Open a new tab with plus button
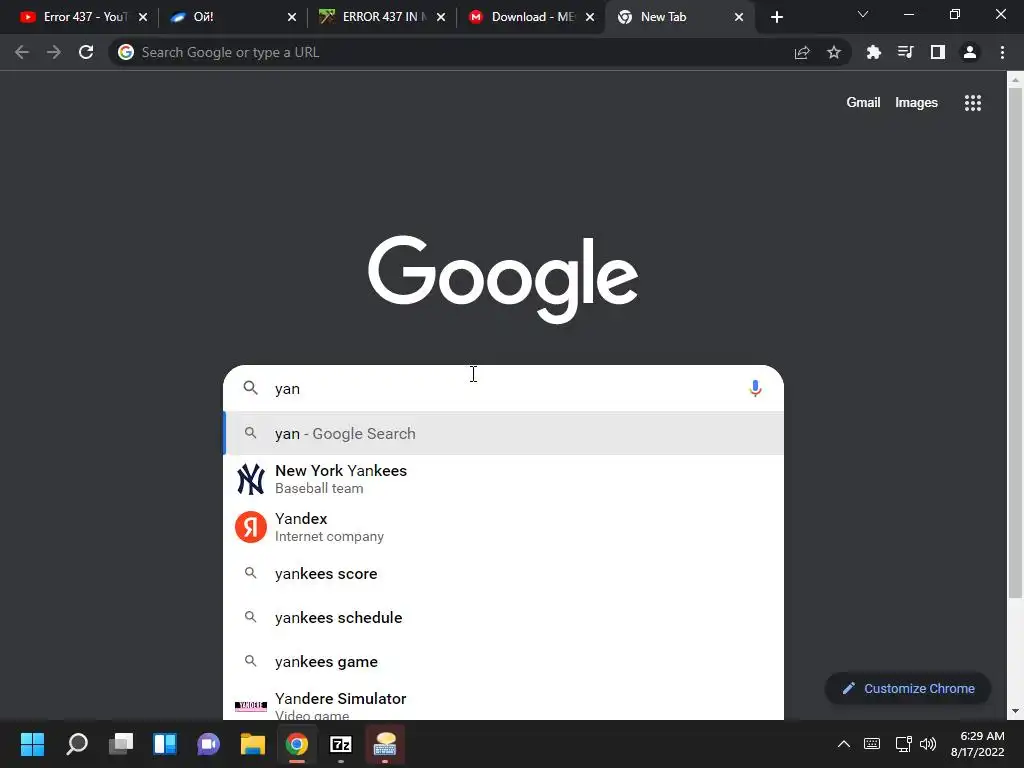1024x768 pixels. (x=776, y=17)
